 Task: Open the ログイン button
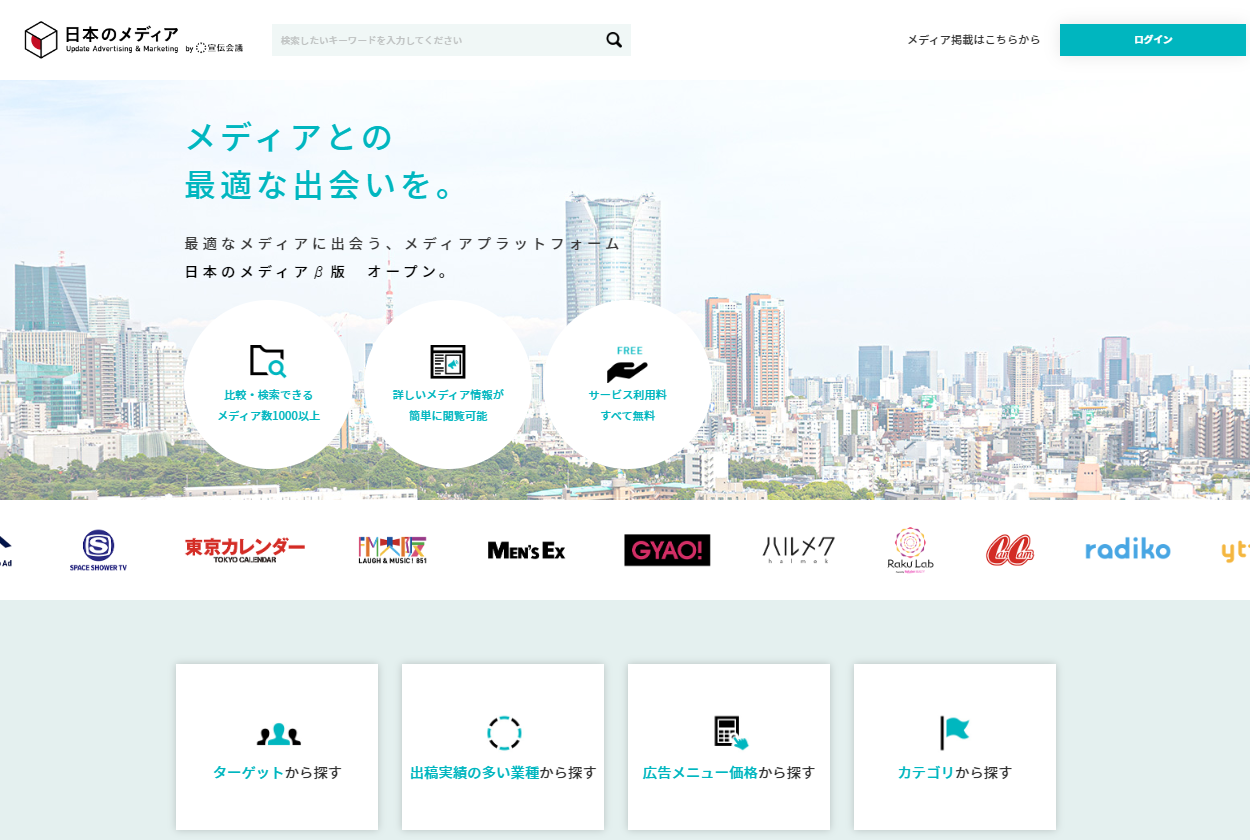click(x=1152, y=40)
